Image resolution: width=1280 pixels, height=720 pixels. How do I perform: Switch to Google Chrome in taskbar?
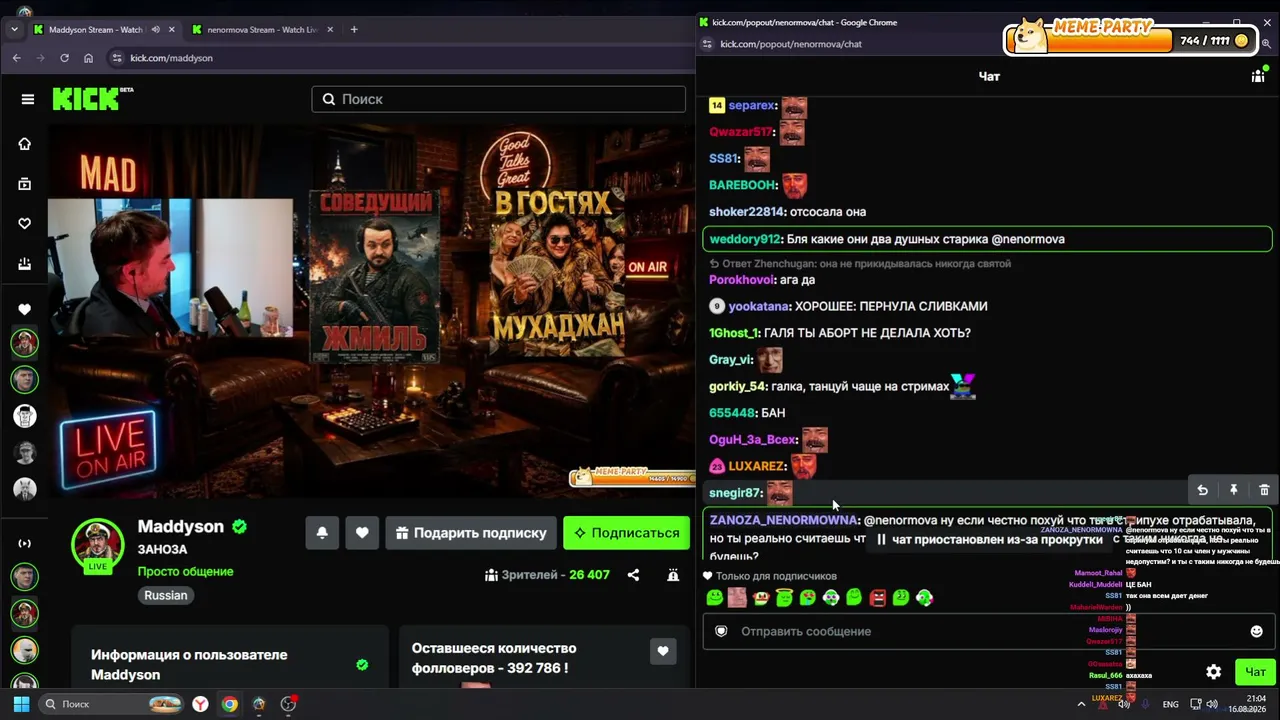230,704
